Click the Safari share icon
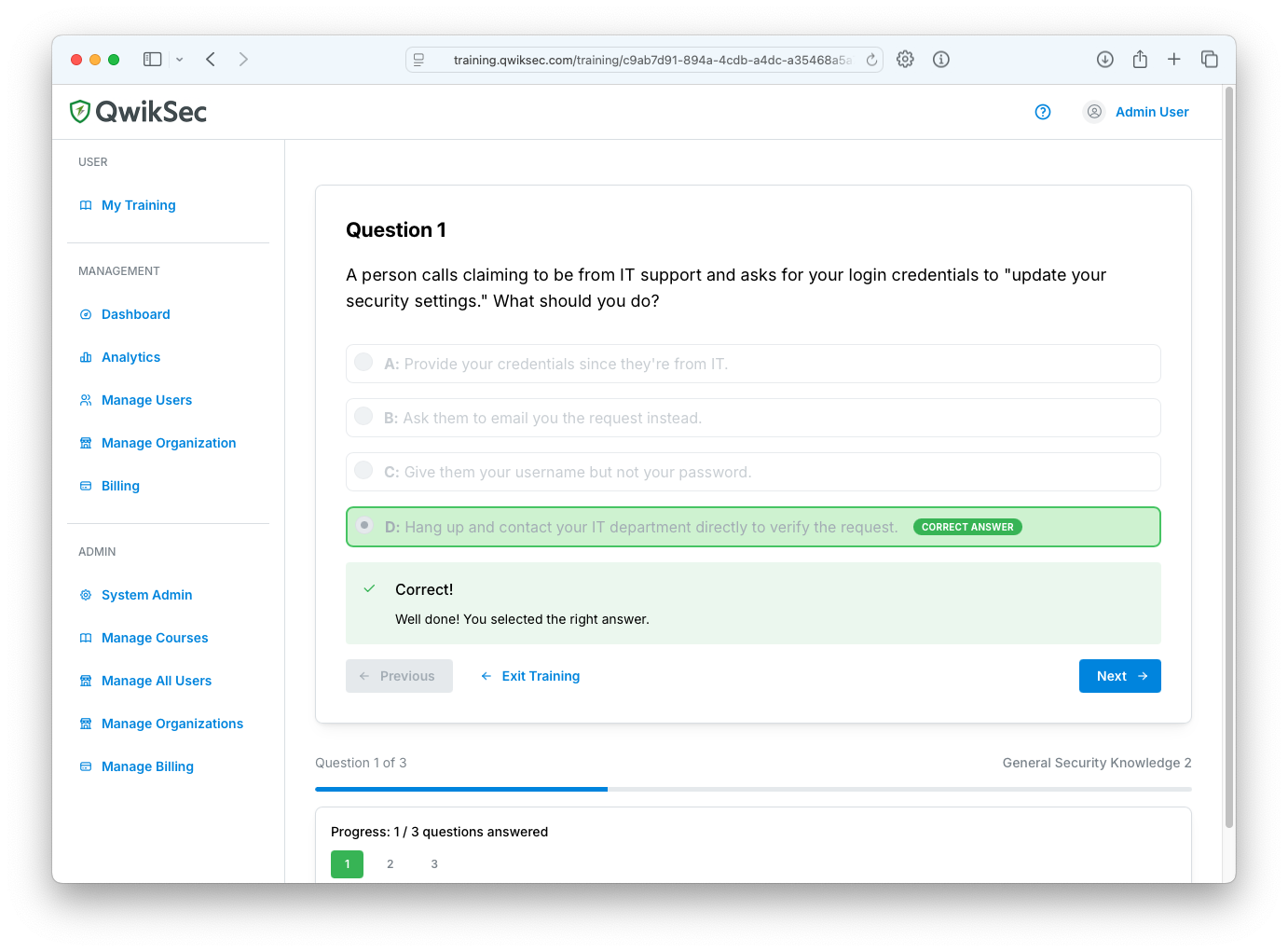 click(1140, 60)
